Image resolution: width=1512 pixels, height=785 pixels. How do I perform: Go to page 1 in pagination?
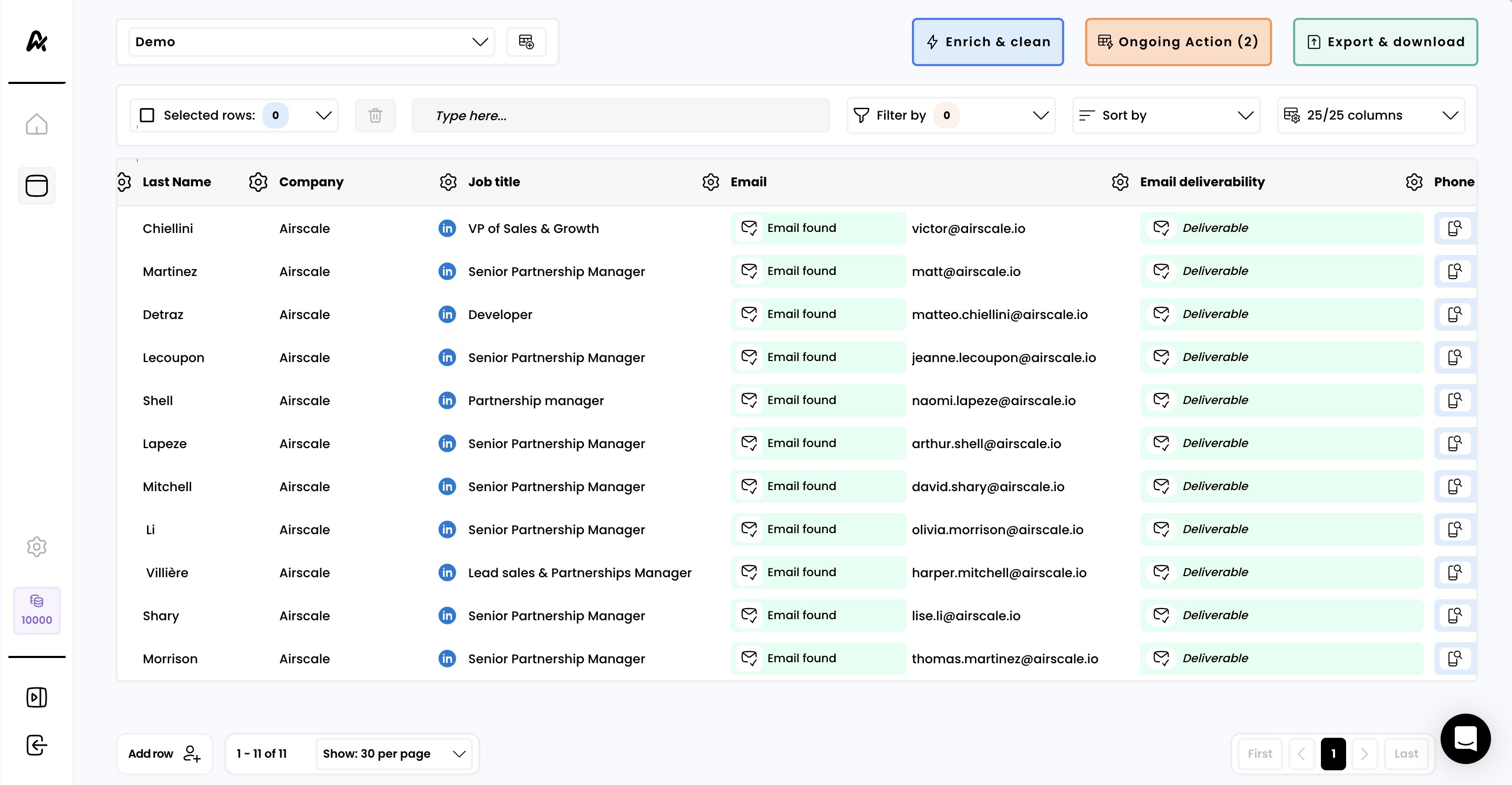pos(1333,754)
